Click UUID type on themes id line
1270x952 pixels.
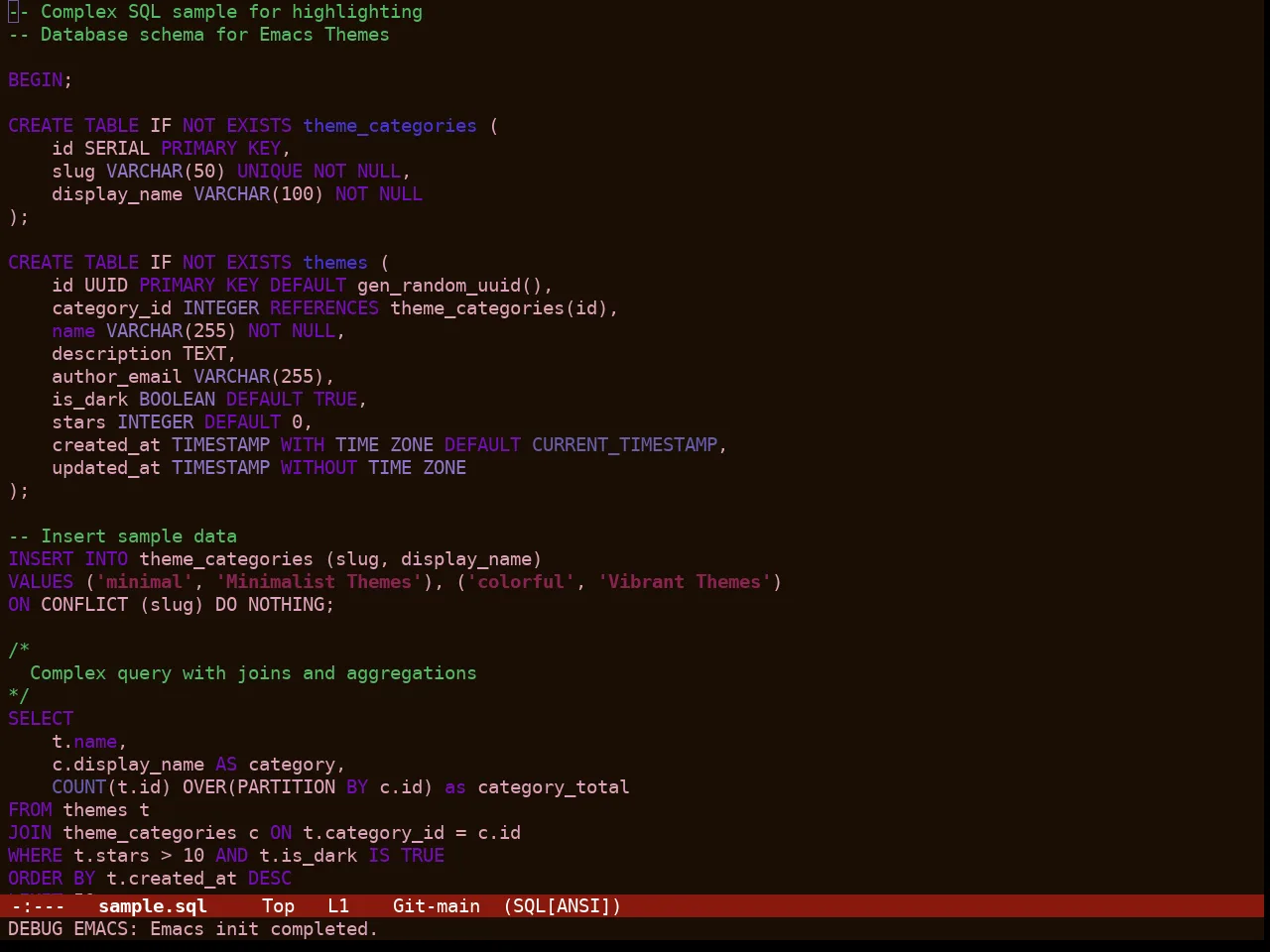click(106, 285)
